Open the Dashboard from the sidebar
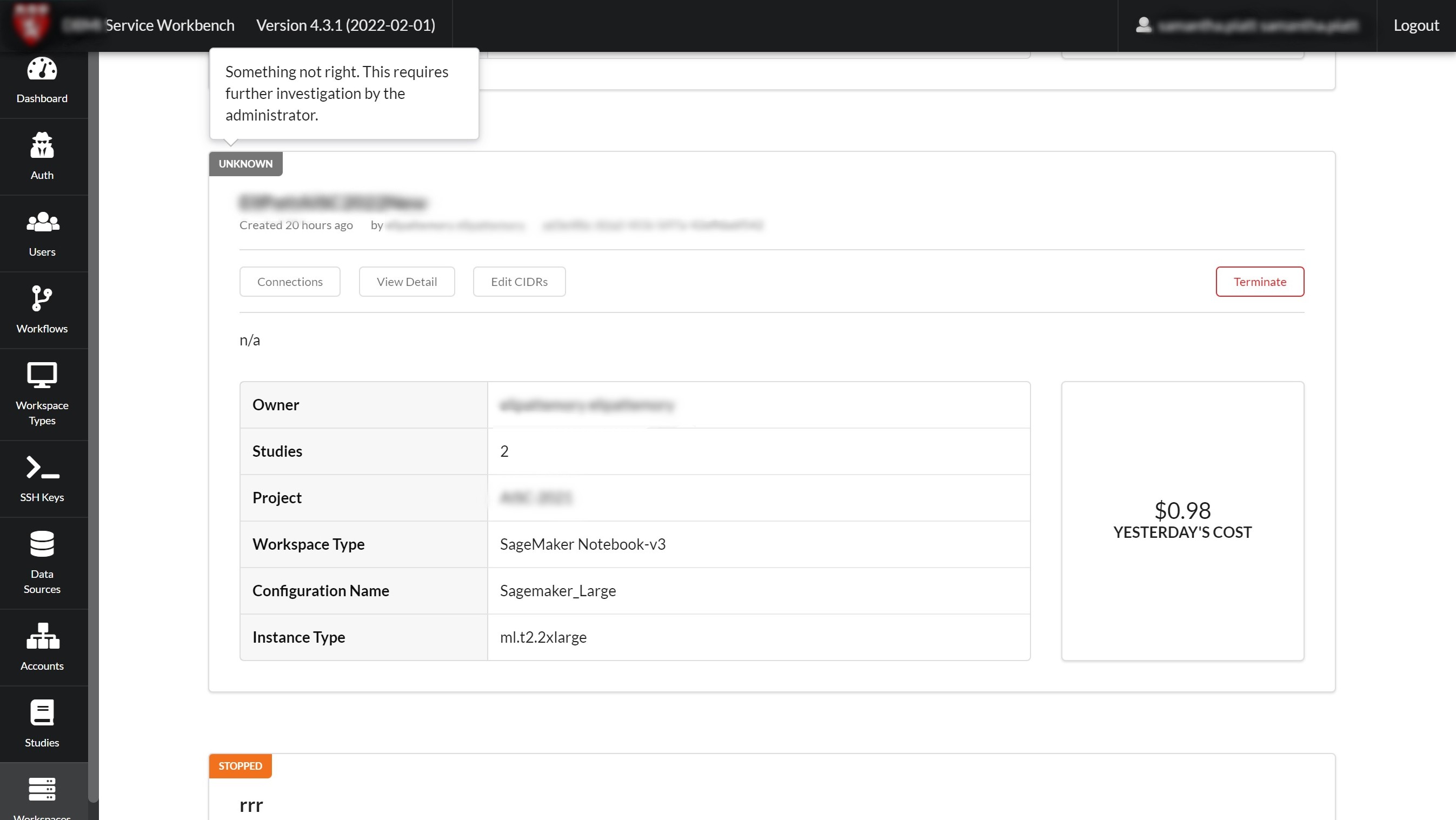 point(42,82)
